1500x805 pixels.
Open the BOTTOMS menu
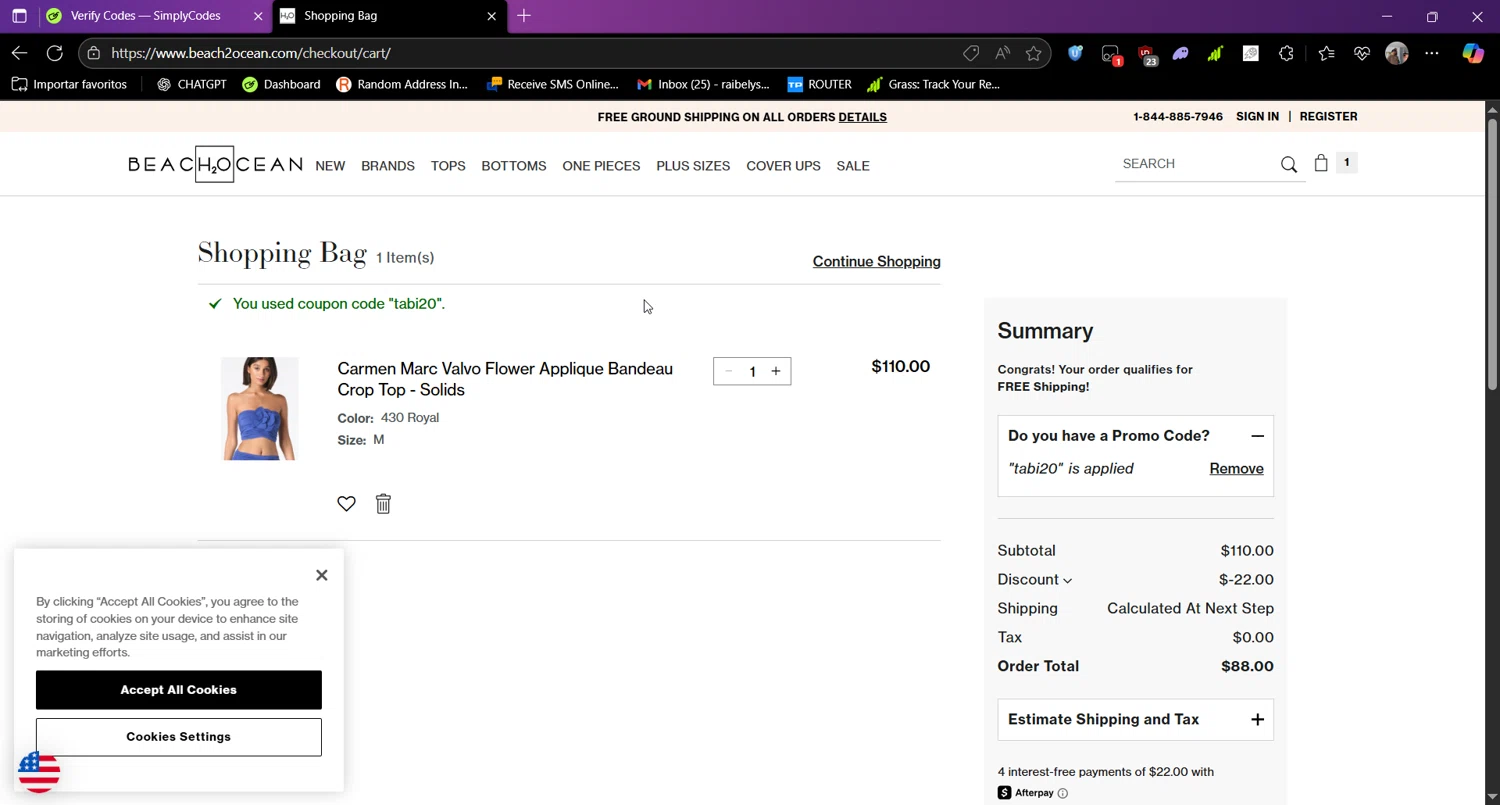click(514, 166)
